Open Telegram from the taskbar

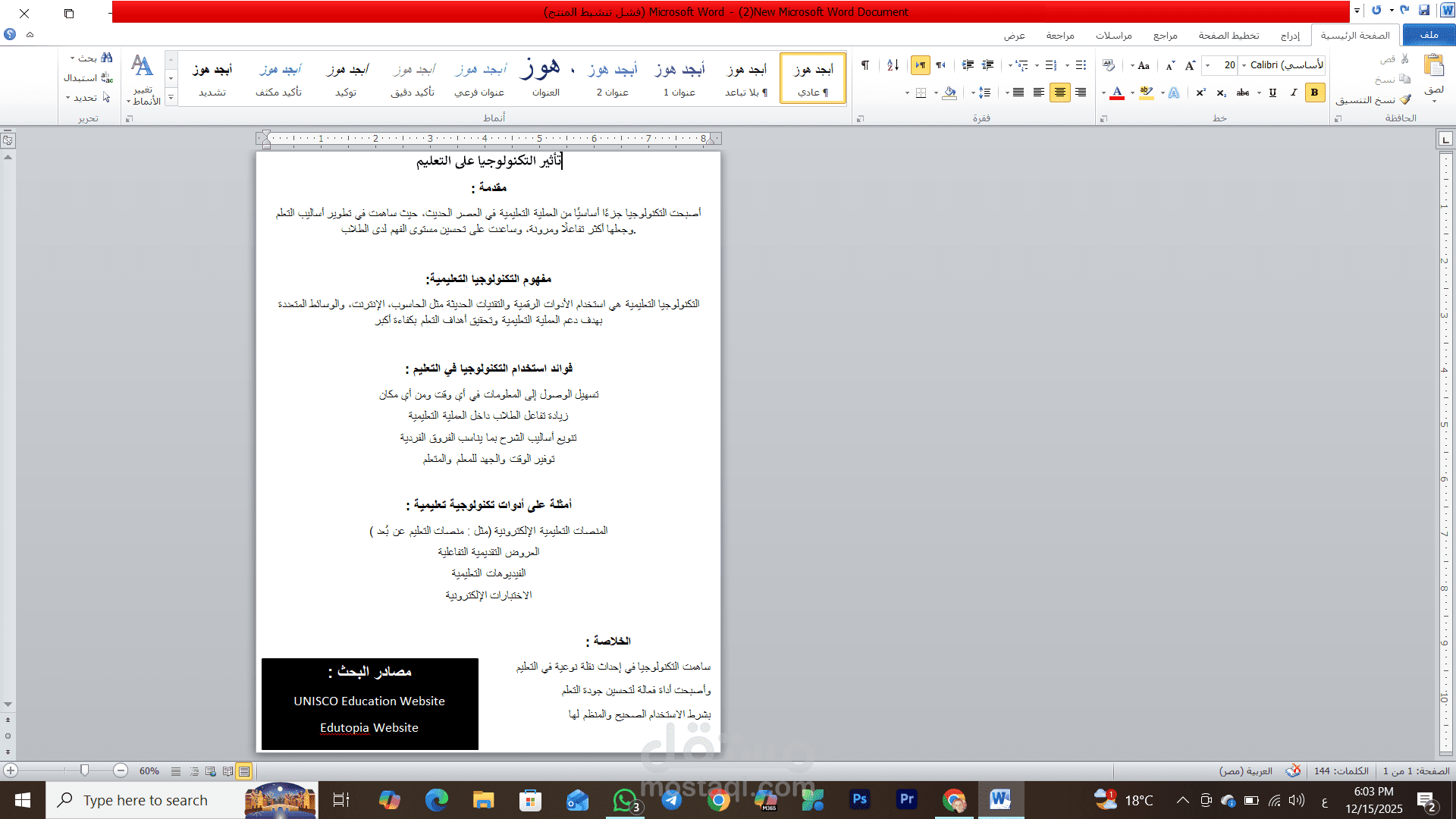pos(671,799)
